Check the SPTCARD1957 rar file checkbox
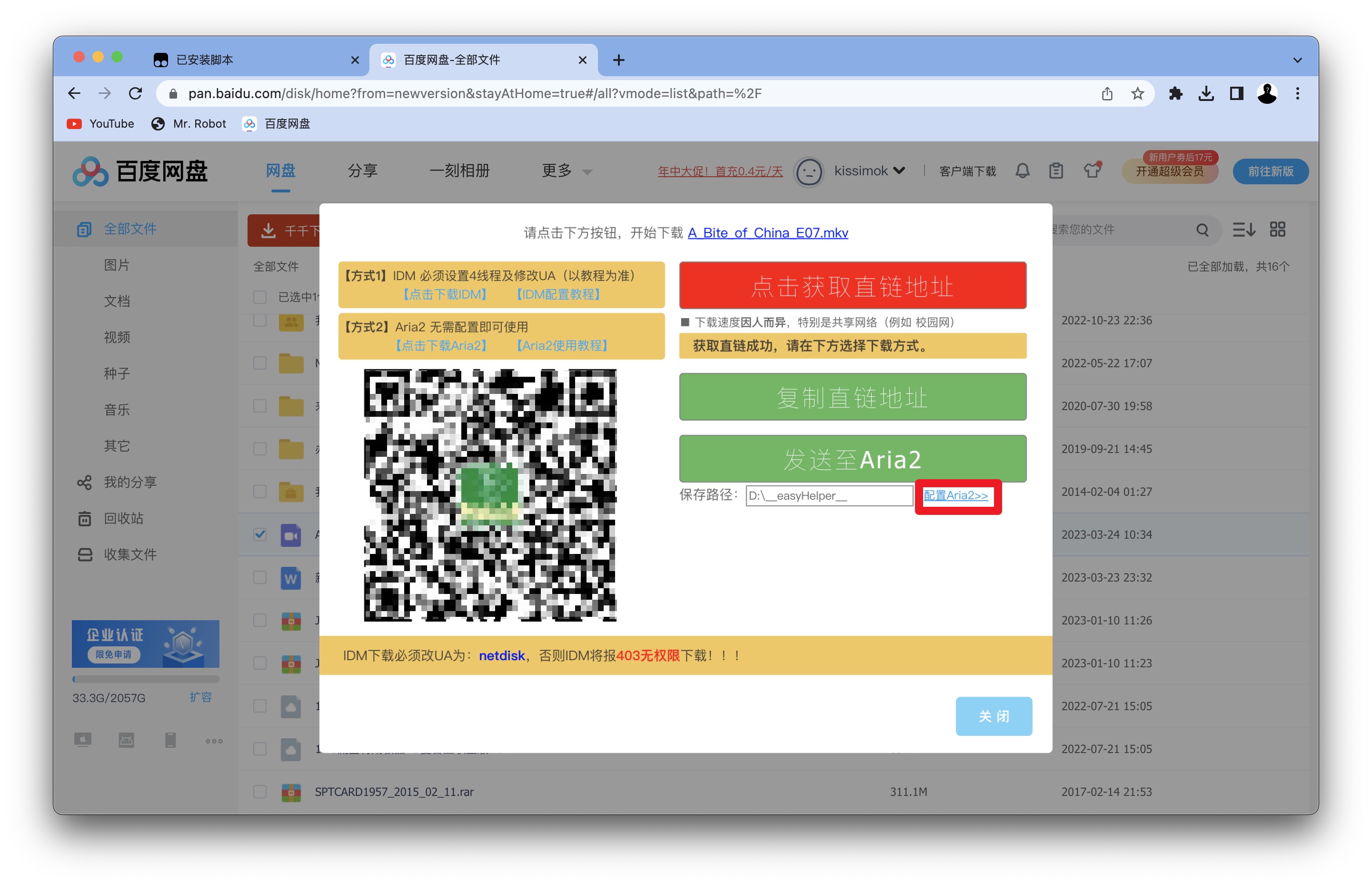 [x=260, y=791]
